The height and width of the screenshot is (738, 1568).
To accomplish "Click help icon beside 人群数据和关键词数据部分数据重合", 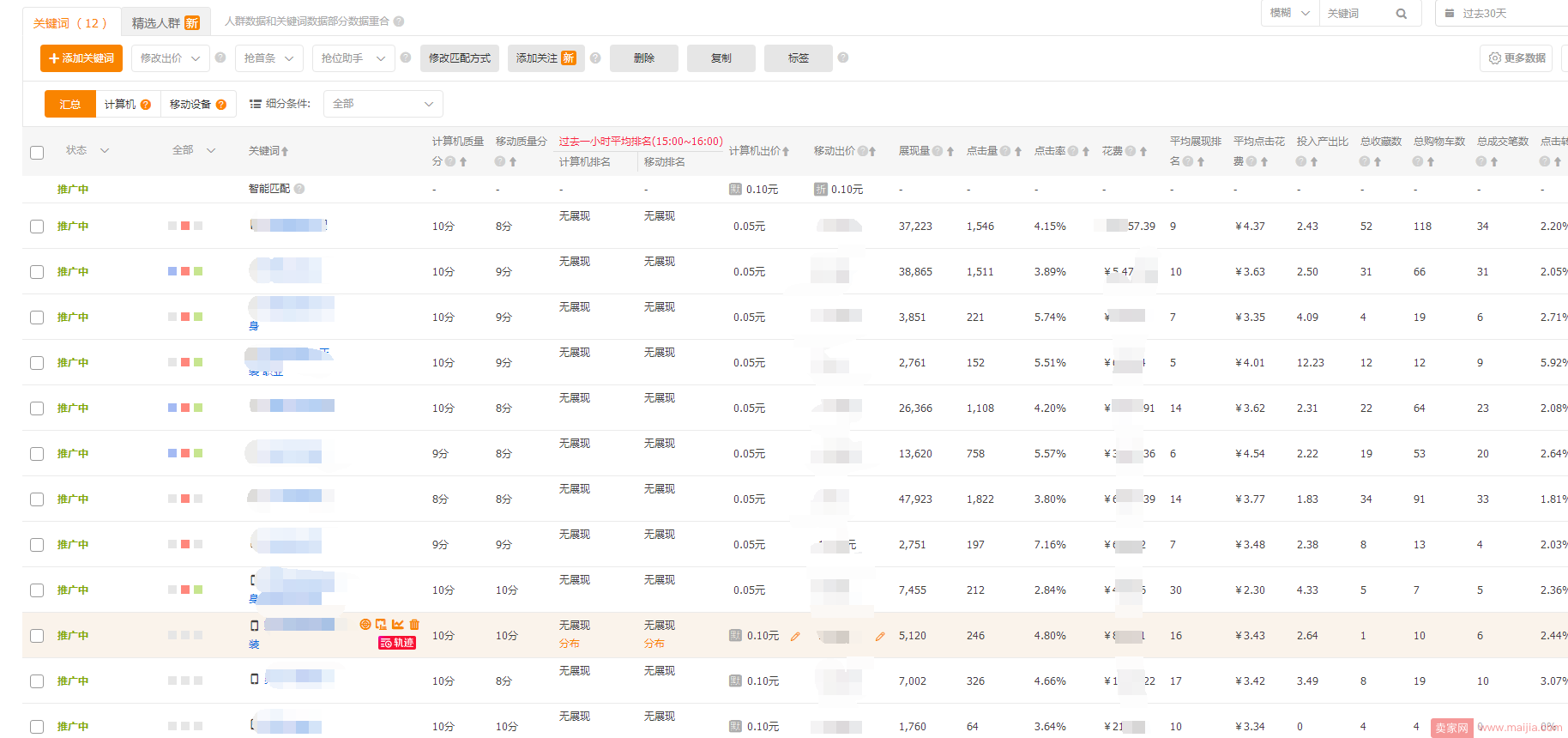I will tap(399, 21).
